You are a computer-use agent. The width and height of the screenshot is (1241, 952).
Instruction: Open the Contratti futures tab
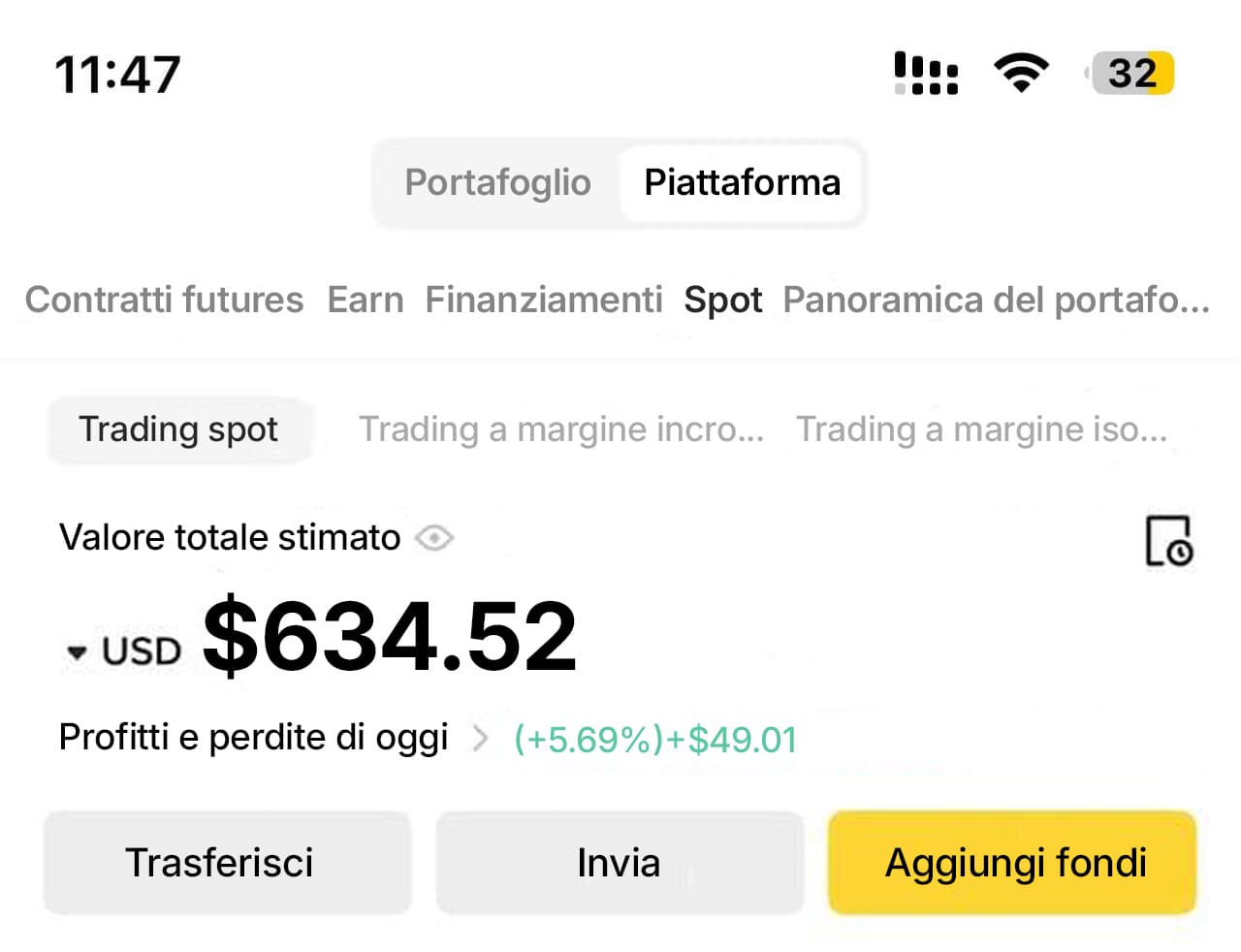click(164, 300)
